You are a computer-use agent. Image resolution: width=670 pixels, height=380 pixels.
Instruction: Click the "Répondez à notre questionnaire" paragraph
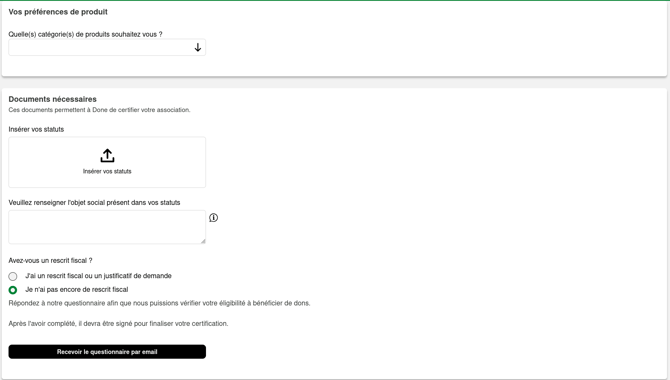pyautogui.click(x=159, y=303)
